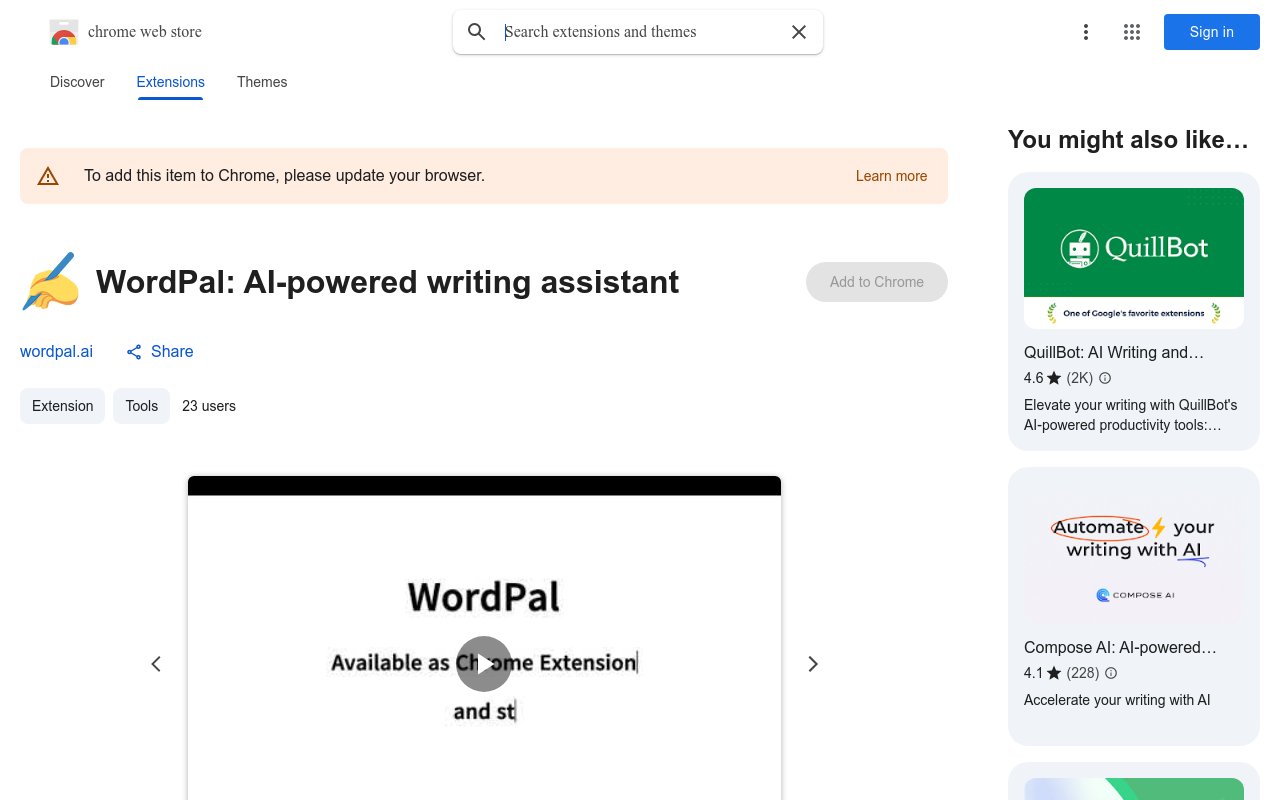Click the update your browser warning text
The image size is (1280, 800).
pos(284,176)
